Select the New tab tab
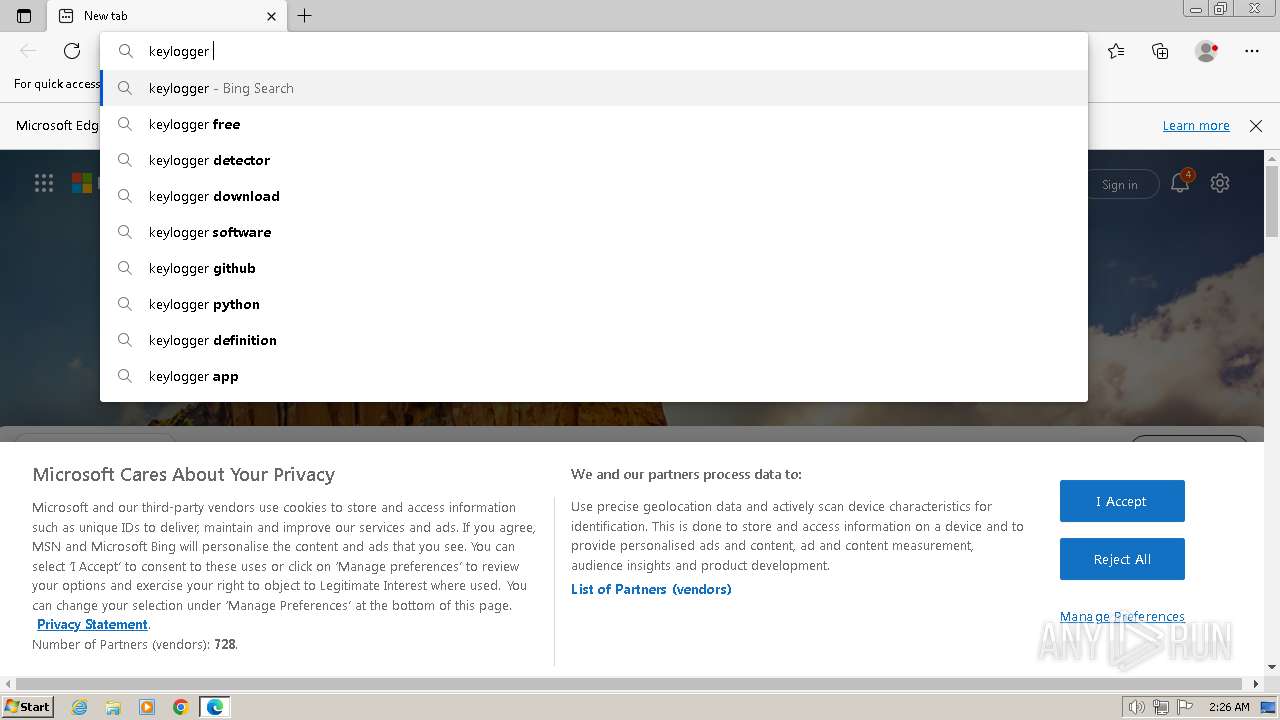 point(168,16)
